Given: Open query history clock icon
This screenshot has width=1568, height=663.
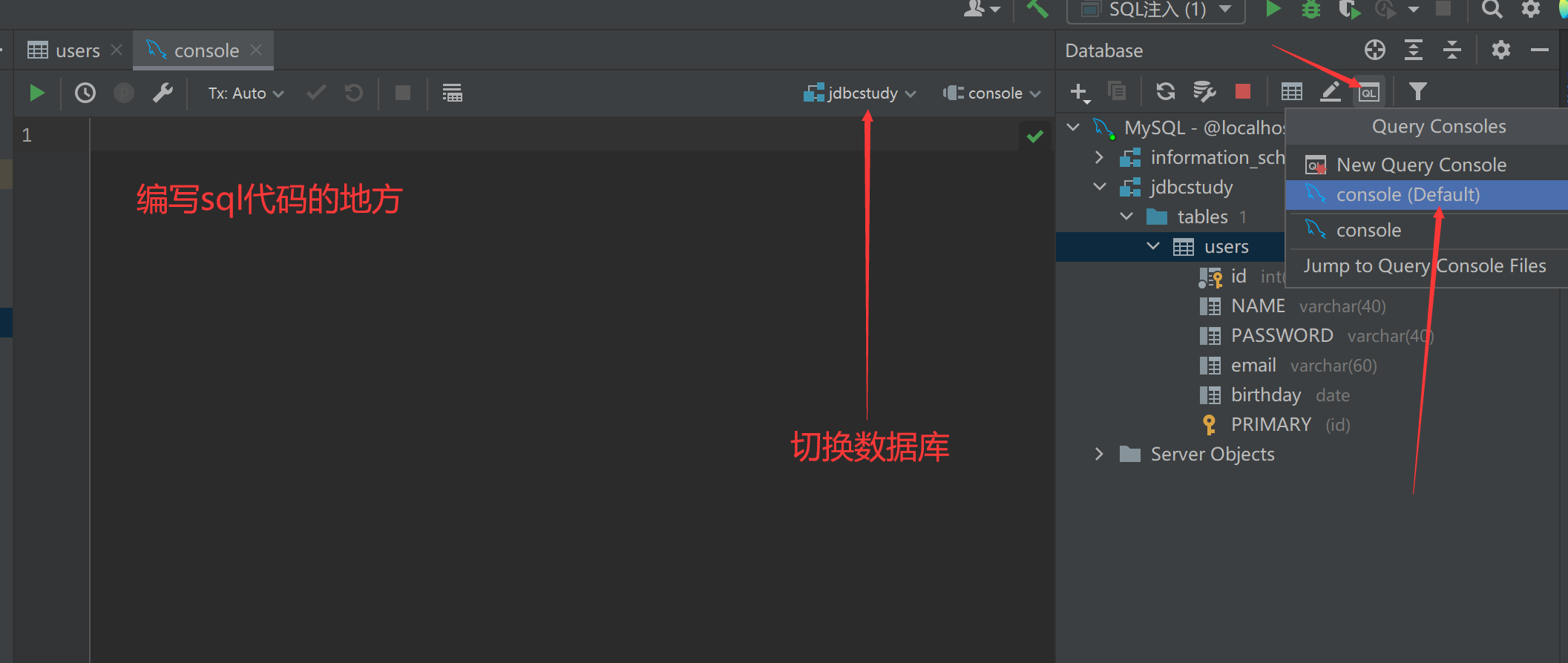Looking at the screenshot, I should [x=85, y=93].
